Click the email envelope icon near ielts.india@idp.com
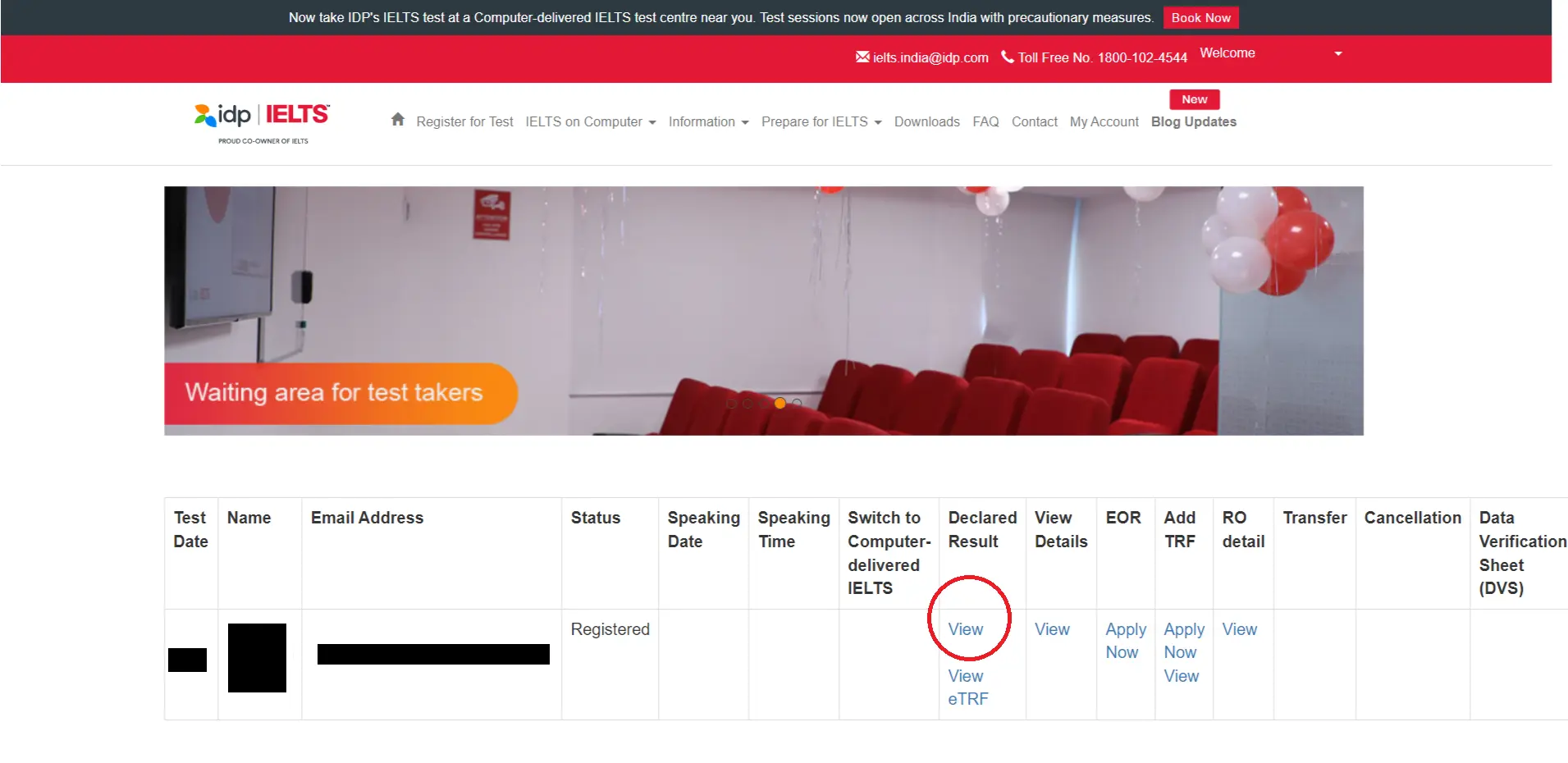This screenshot has width=1568, height=763. 862,57
